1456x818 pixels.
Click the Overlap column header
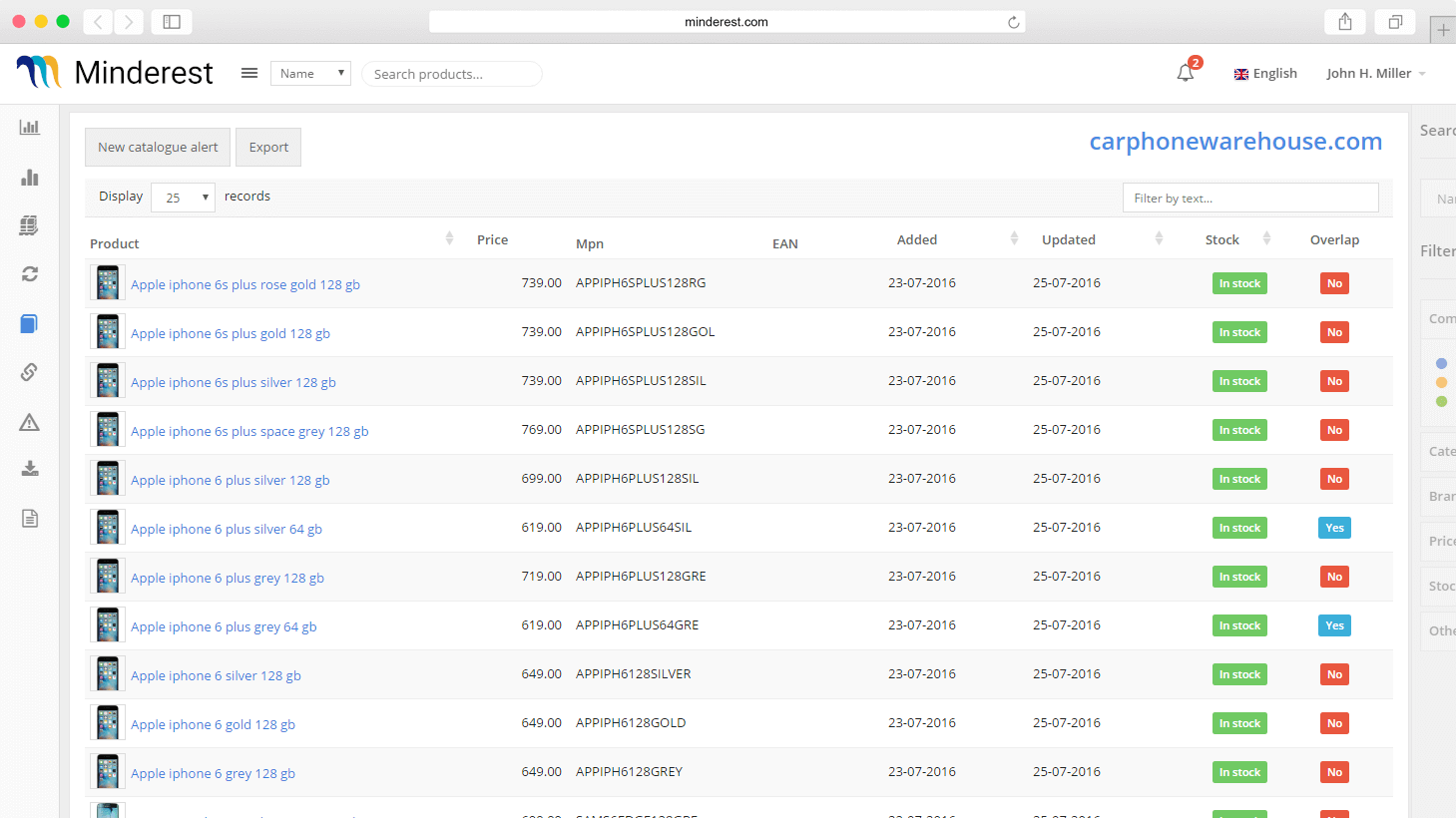pyautogui.click(x=1334, y=239)
